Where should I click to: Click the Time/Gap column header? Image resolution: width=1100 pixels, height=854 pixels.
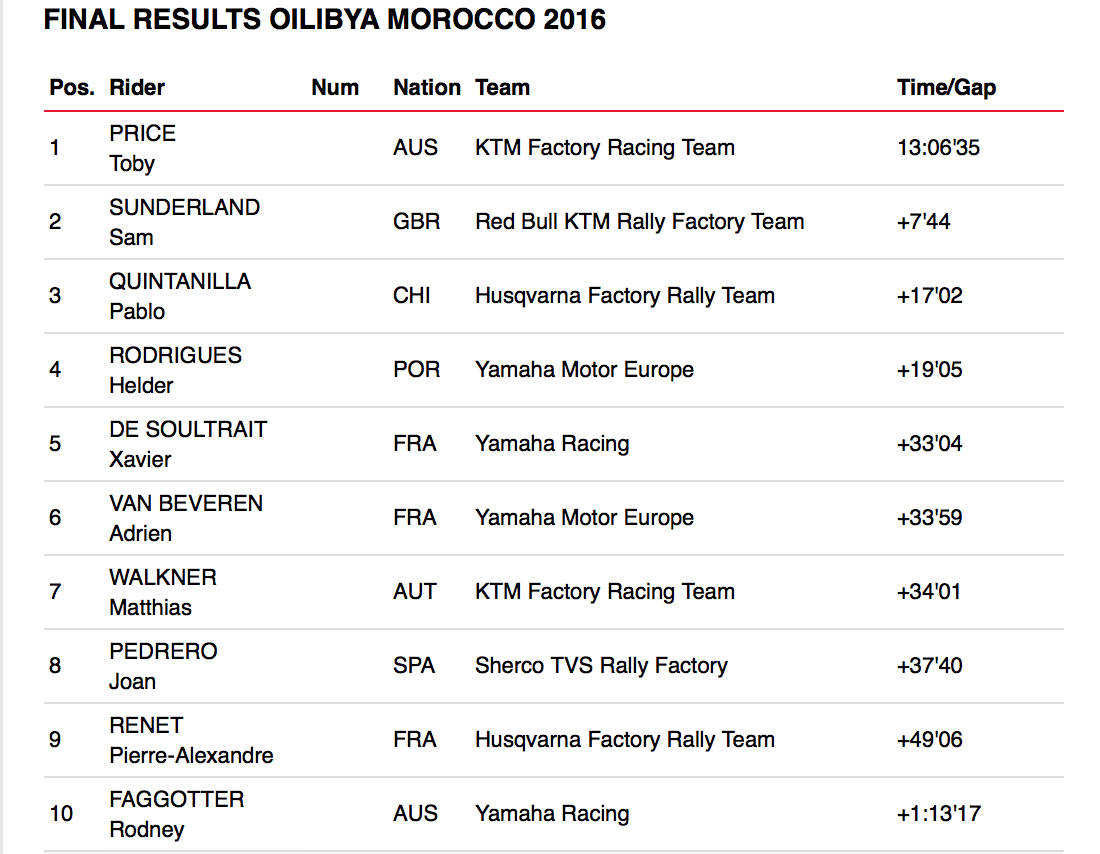pos(946,87)
